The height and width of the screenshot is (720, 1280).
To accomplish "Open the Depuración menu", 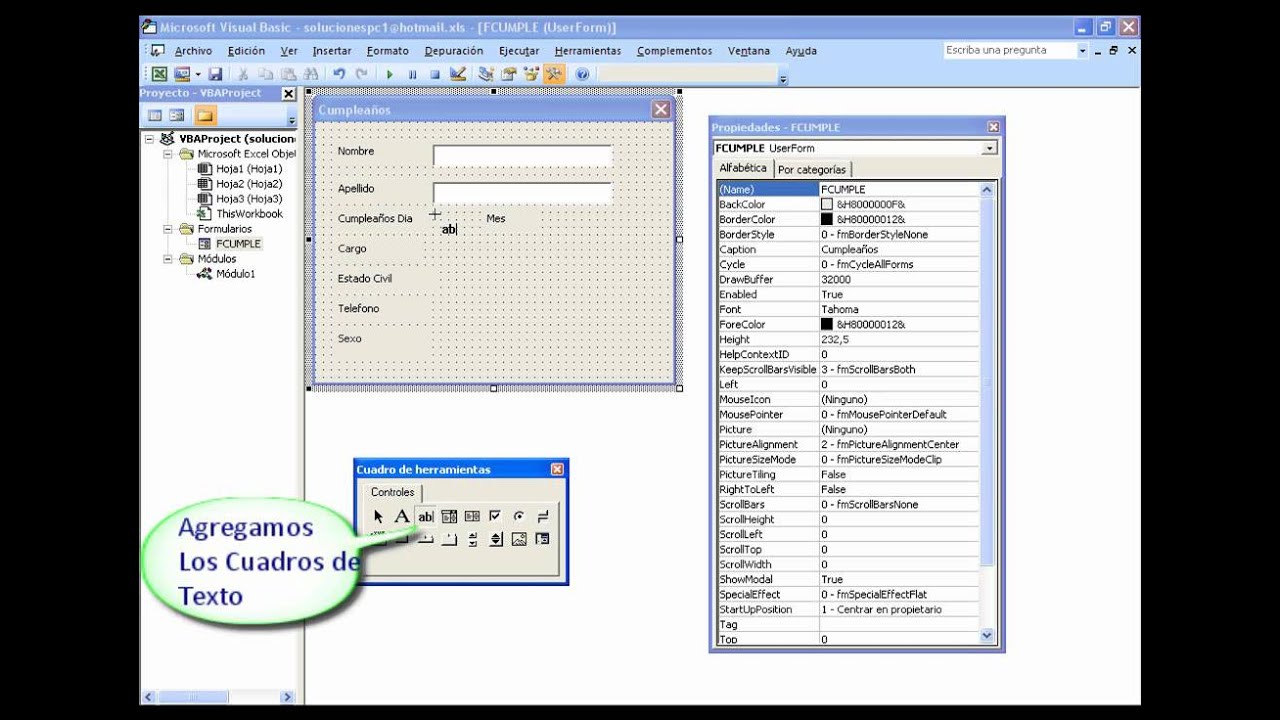I will pyautogui.click(x=454, y=51).
